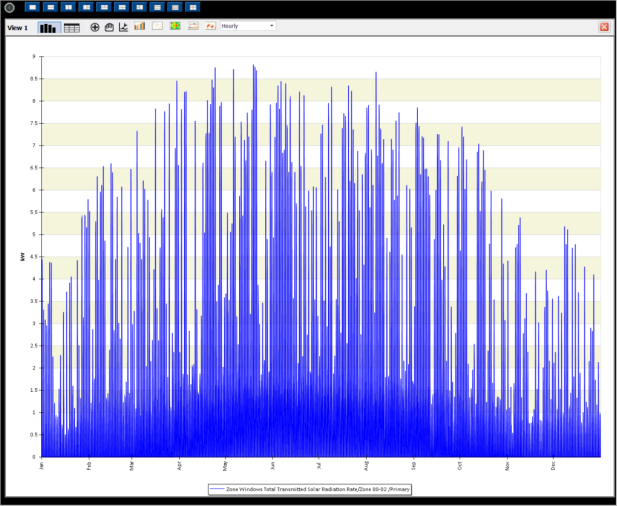Image resolution: width=617 pixels, height=506 pixels.
Task: Select the line chart type icon
Action: [157, 26]
